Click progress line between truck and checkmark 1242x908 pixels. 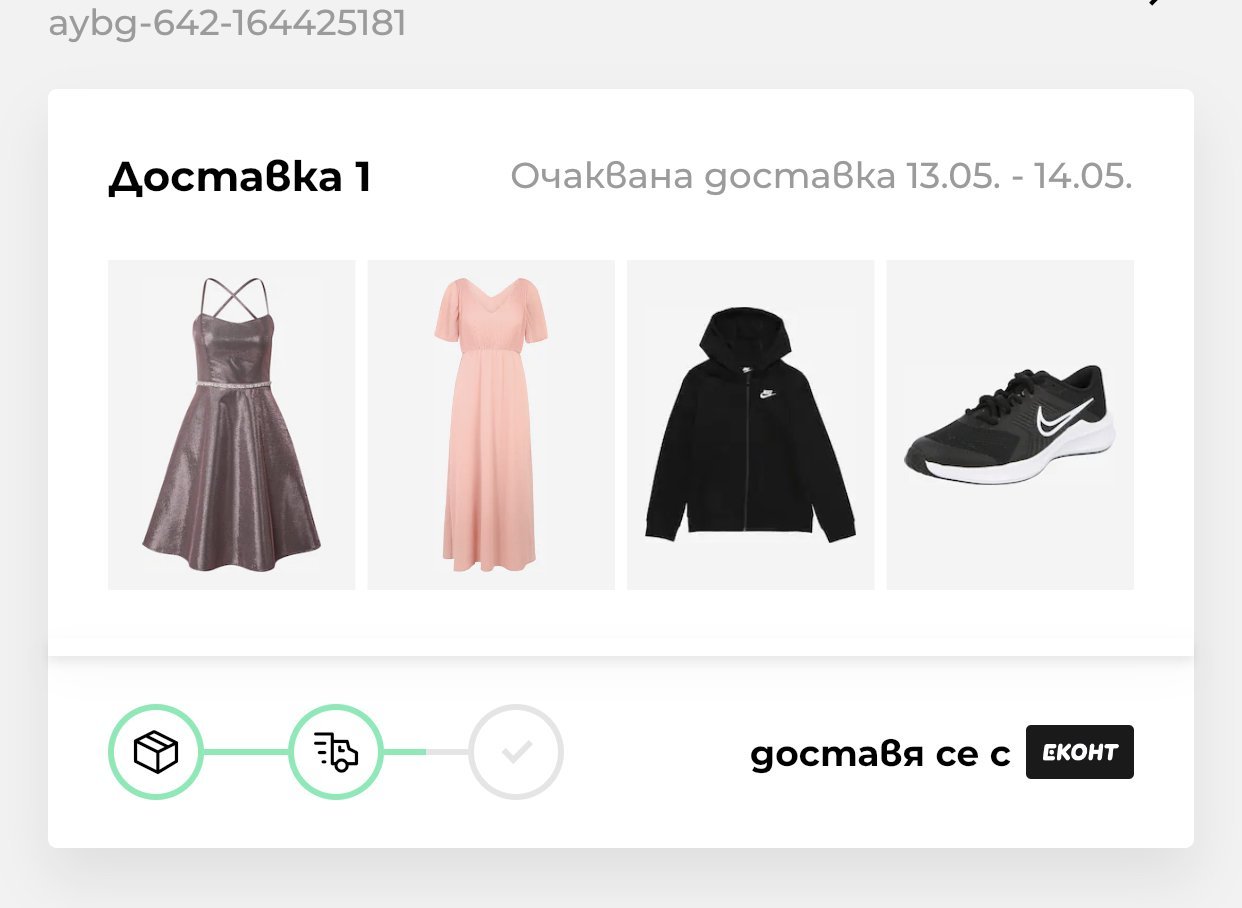pos(426,752)
